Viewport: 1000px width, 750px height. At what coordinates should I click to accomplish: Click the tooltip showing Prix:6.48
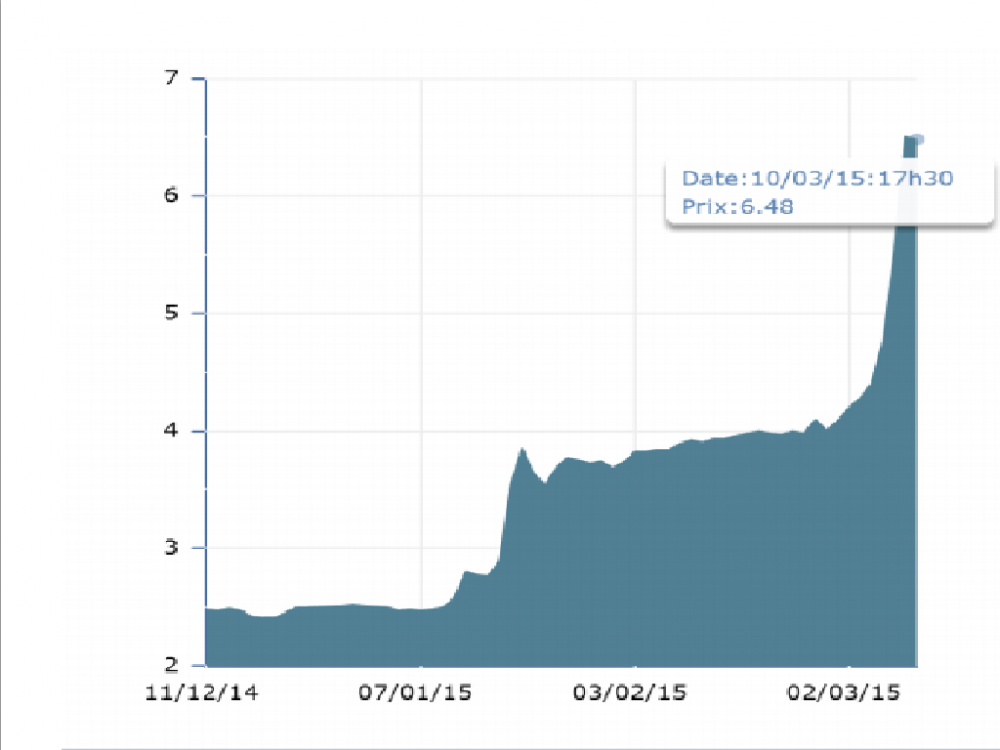(829, 193)
